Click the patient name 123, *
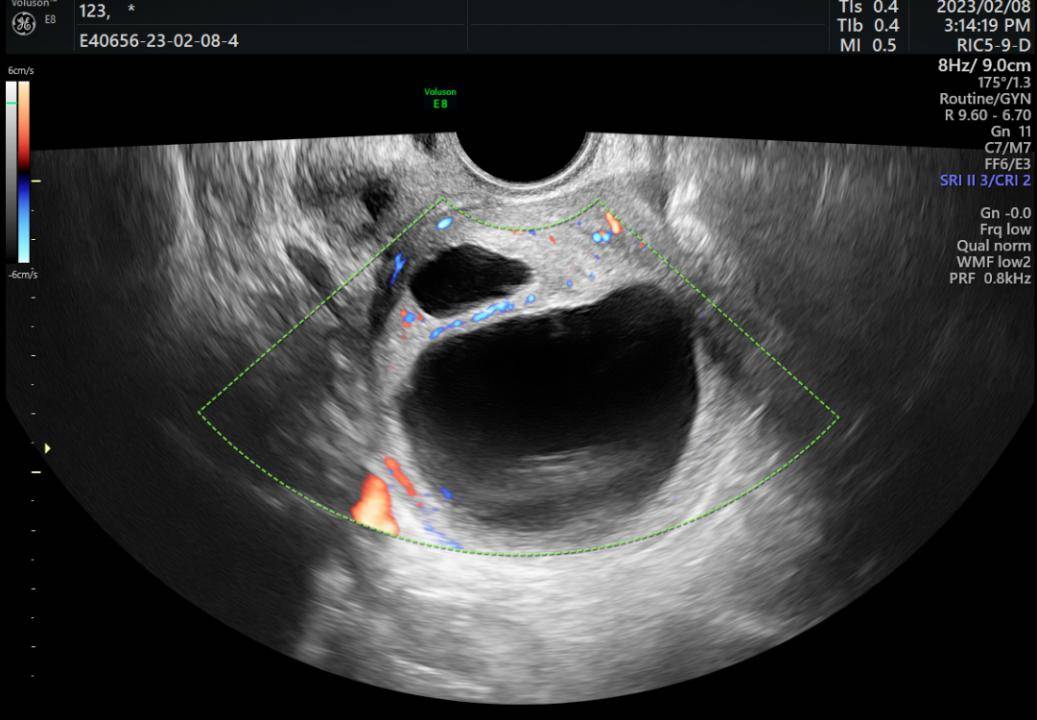 (x=107, y=11)
